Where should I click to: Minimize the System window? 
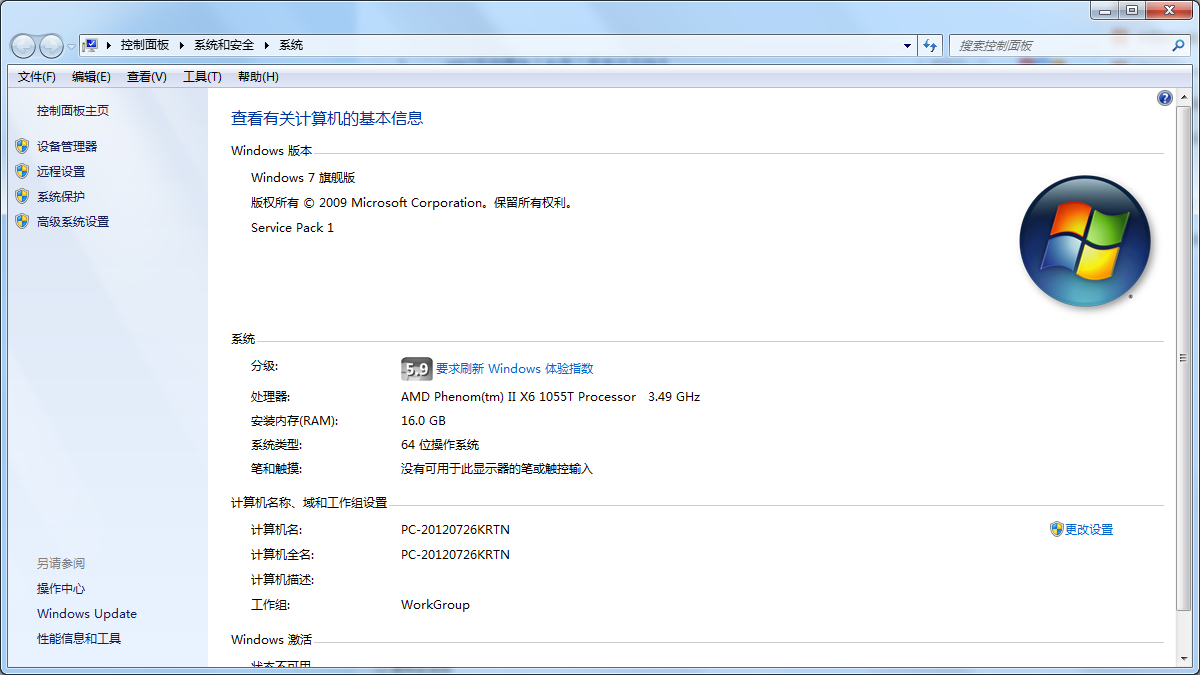tap(1104, 10)
